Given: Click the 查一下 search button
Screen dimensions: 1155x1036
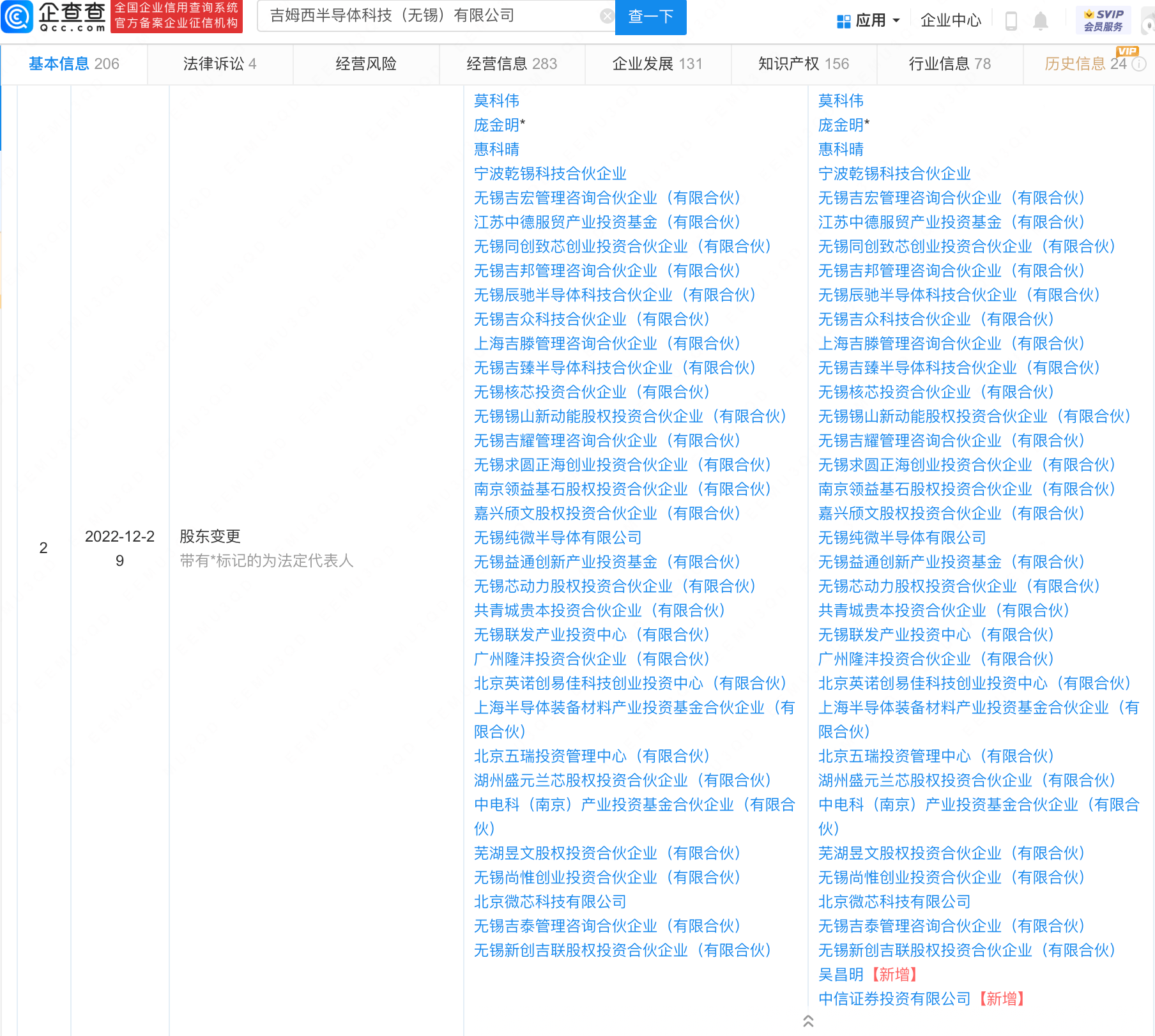Looking at the screenshot, I should (650, 17).
